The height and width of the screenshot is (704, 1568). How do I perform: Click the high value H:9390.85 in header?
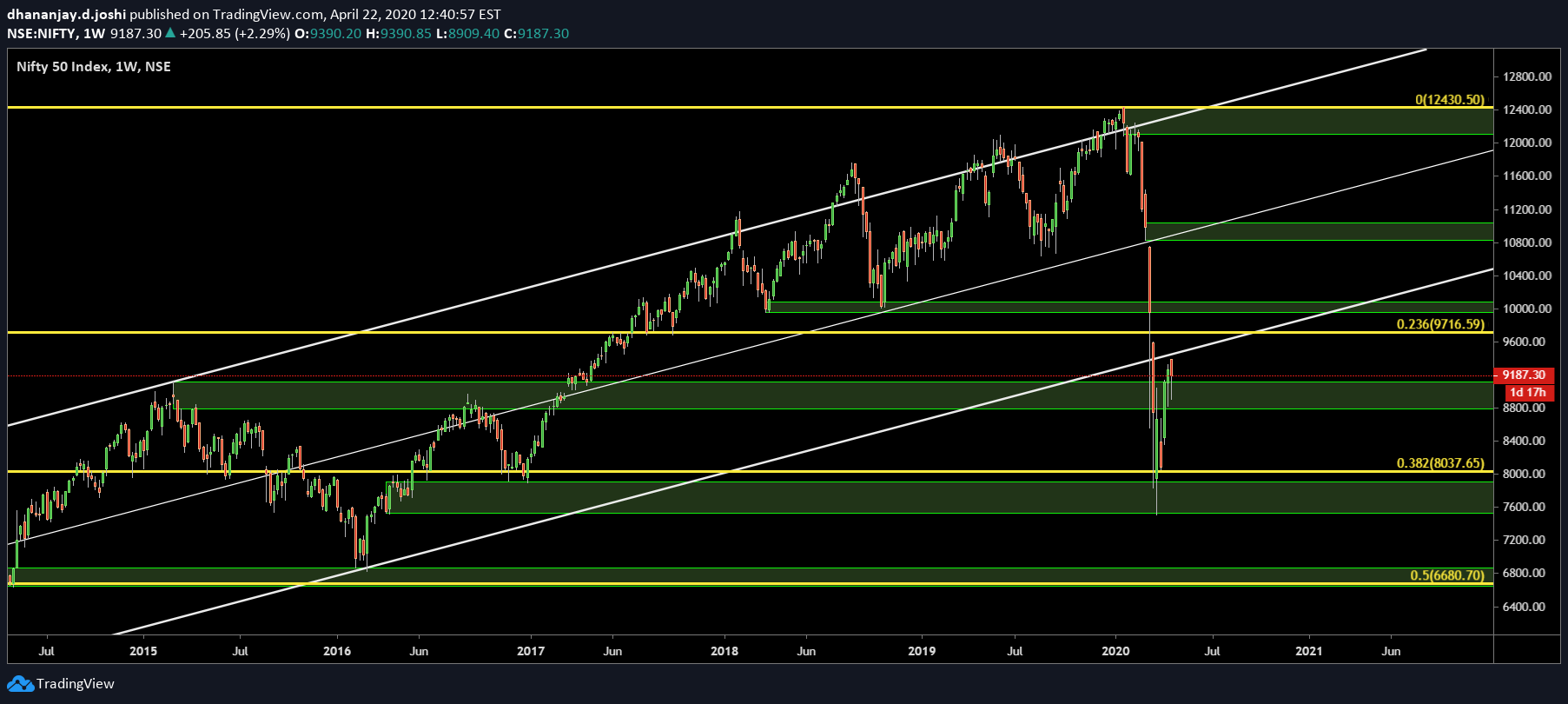click(x=399, y=33)
